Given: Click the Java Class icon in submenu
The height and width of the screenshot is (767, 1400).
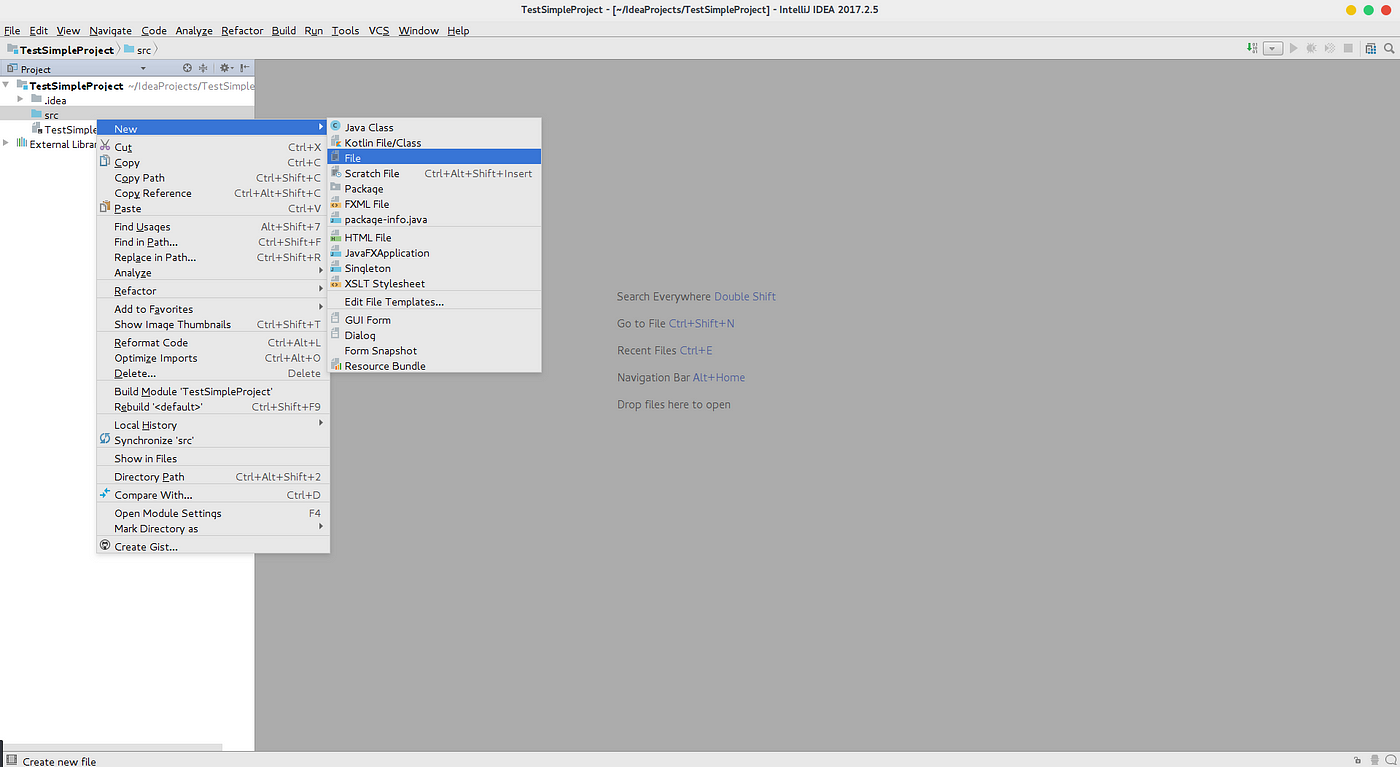Looking at the screenshot, I should 335,127.
